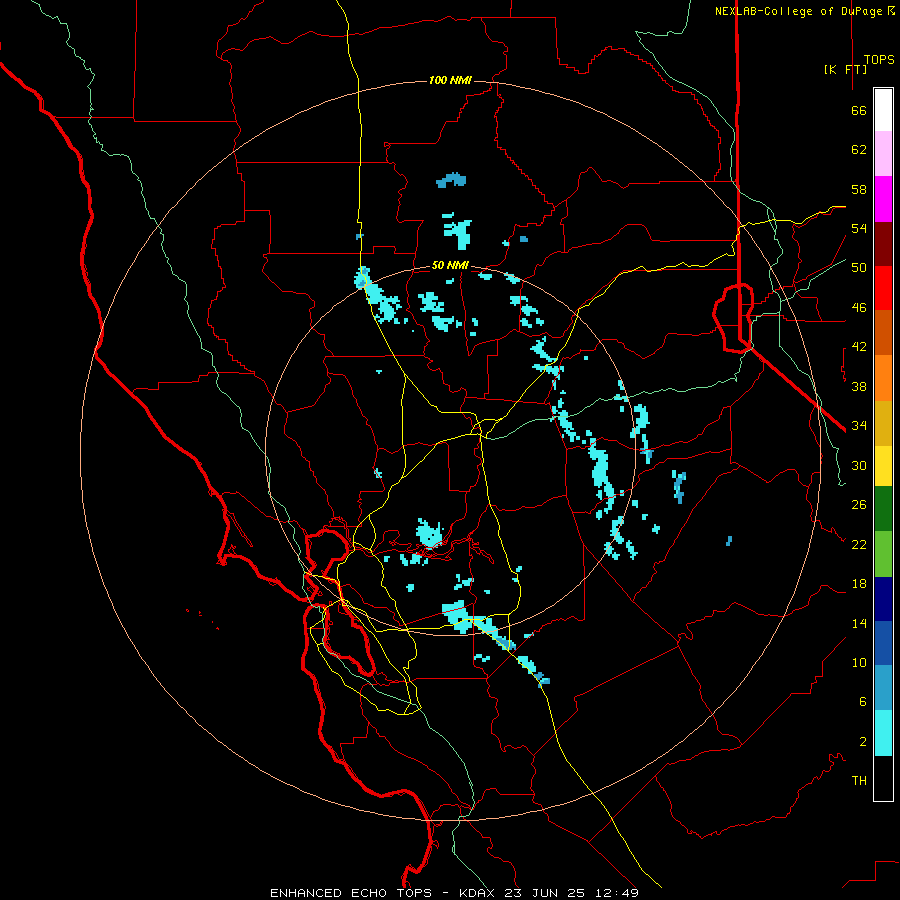Select the light blue legend swatch
The image size is (900, 900).
point(883,688)
